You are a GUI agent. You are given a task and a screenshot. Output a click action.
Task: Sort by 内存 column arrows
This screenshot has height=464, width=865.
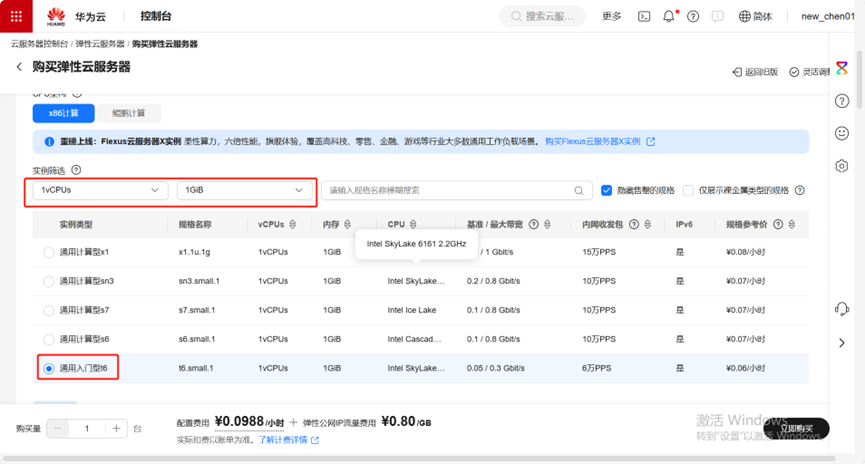click(x=347, y=225)
